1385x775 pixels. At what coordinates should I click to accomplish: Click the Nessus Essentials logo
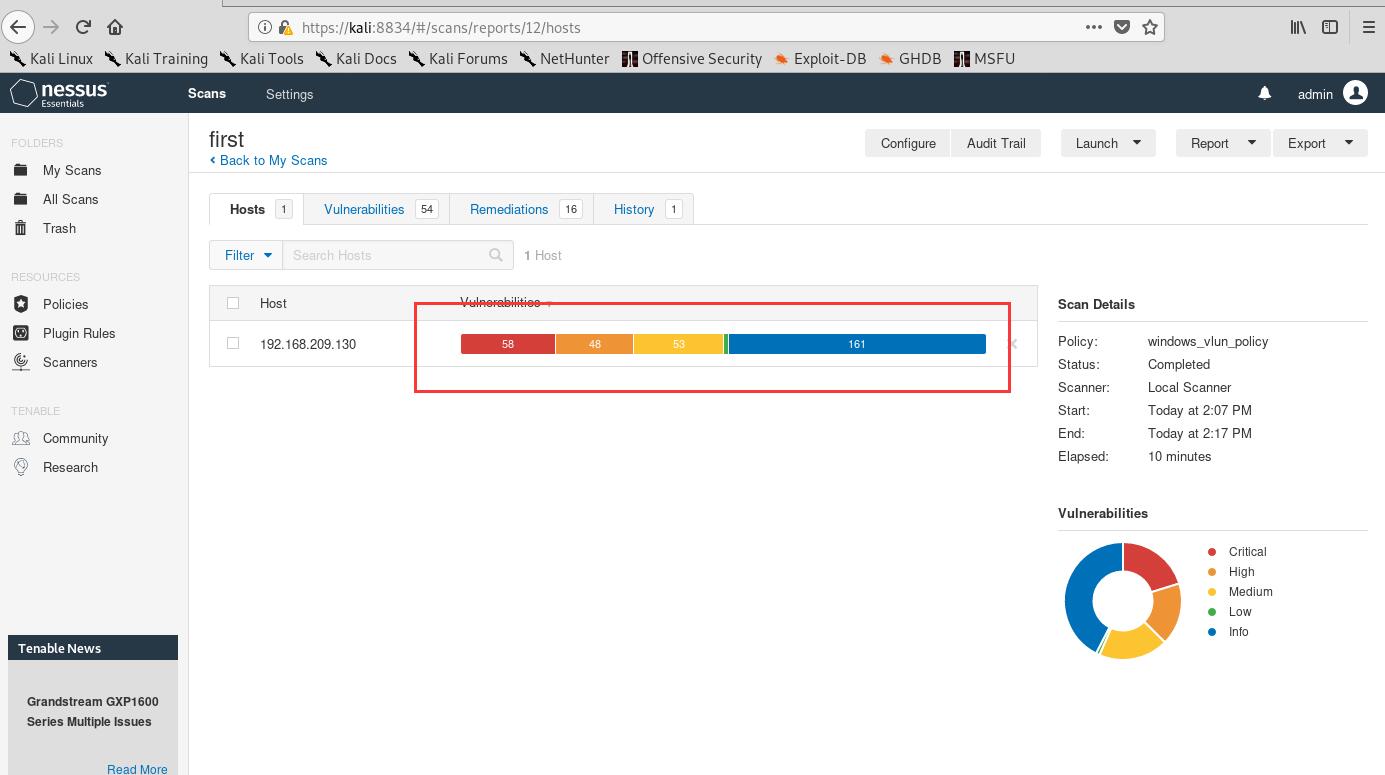point(59,94)
